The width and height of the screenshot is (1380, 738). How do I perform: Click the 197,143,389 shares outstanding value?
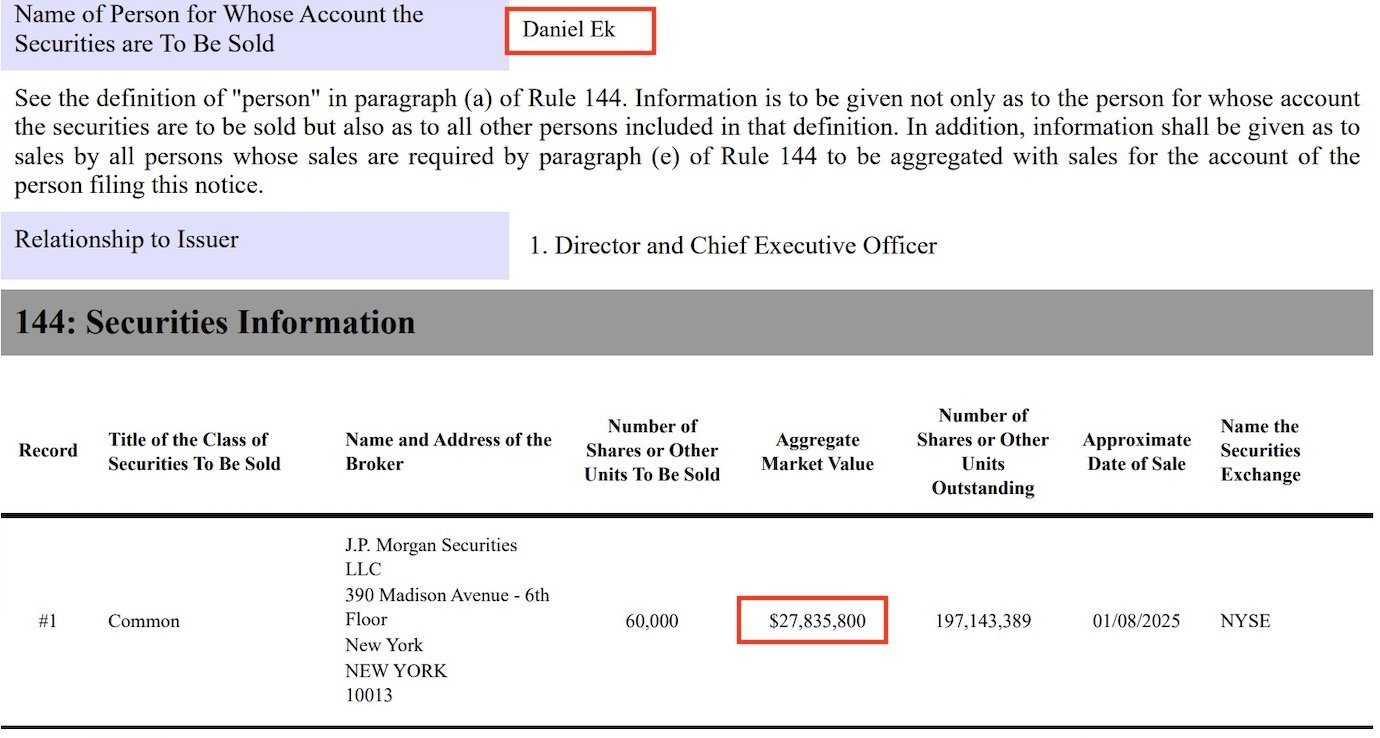(x=983, y=621)
